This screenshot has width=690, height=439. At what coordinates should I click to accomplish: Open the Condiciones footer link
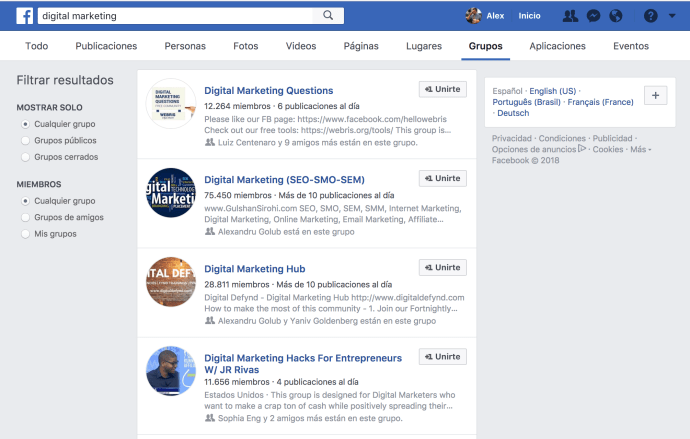pyautogui.click(x=562, y=138)
